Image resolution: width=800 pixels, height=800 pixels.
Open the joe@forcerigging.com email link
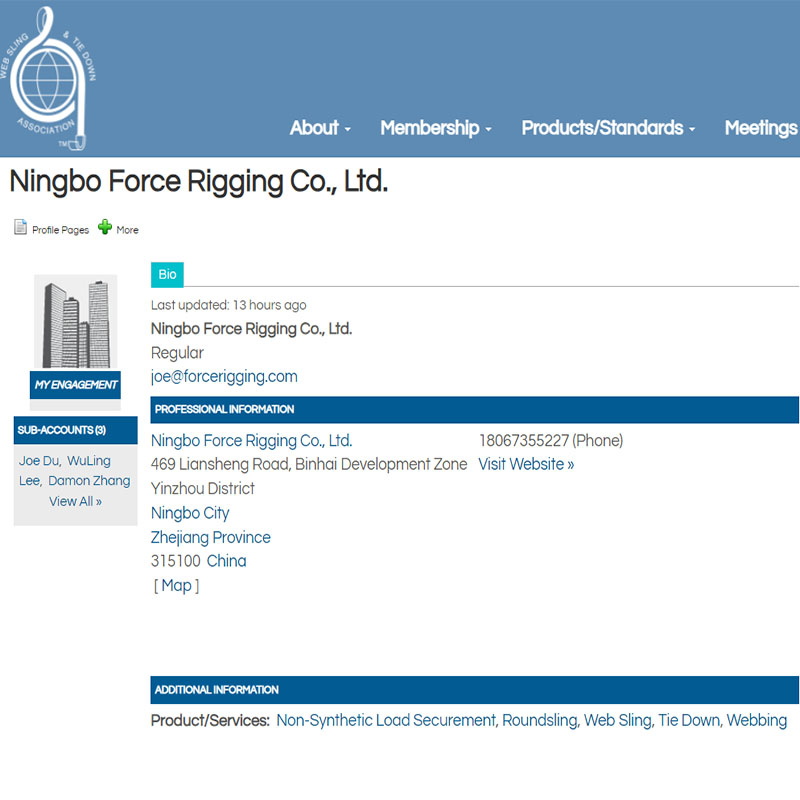point(224,377)
